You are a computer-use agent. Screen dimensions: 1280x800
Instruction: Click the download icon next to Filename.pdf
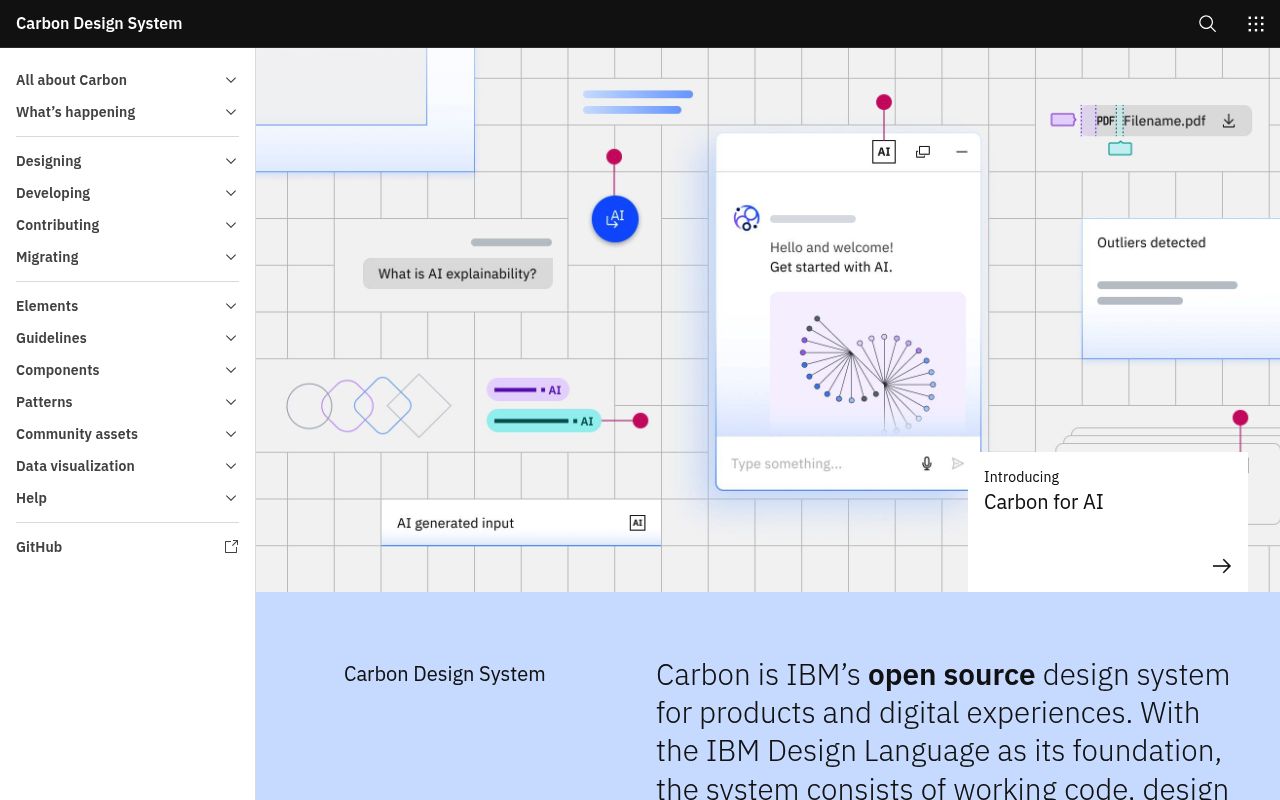point(1228,120)
